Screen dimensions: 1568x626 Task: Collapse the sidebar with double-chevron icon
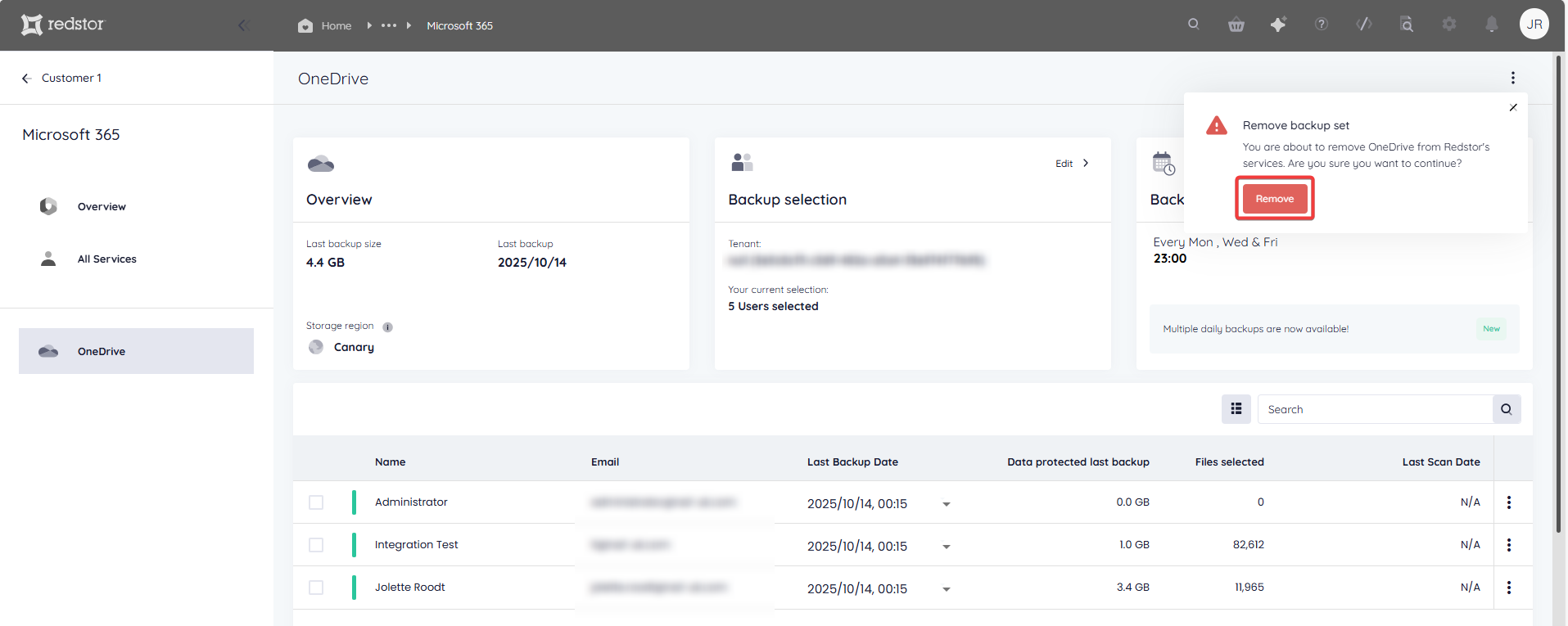(x=243, y=25)
